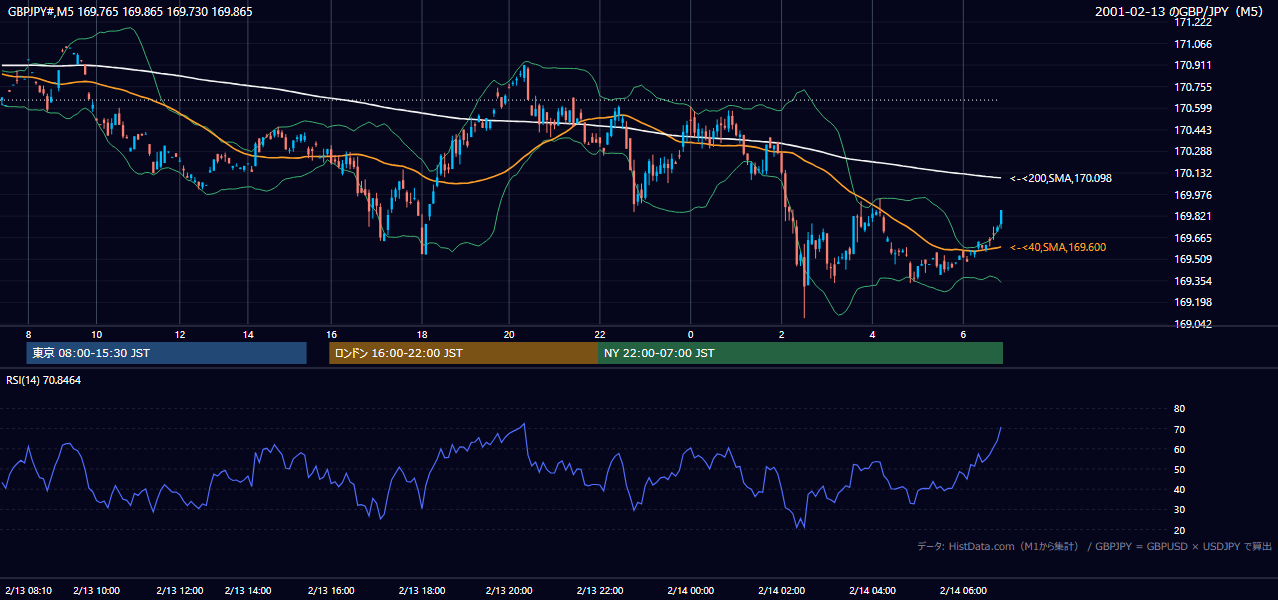
Task: Click hour tick 10 under price chart
Action: pyautogui.click(x=96, y=334)
